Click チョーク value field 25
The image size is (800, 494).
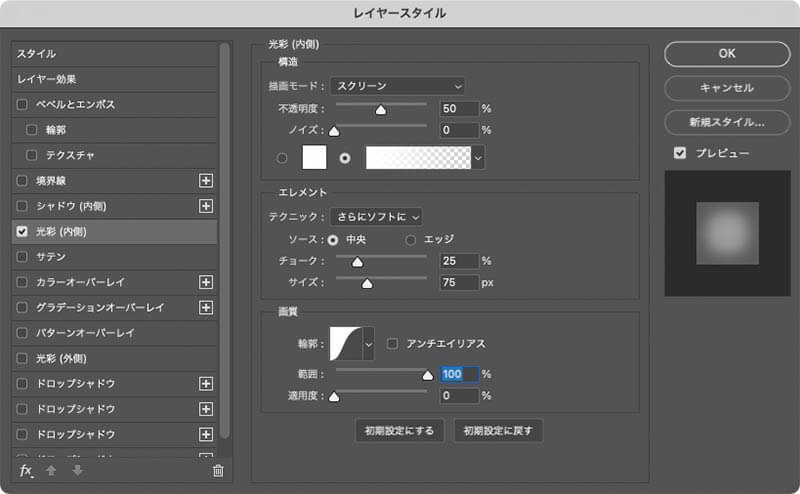[459, 261]
